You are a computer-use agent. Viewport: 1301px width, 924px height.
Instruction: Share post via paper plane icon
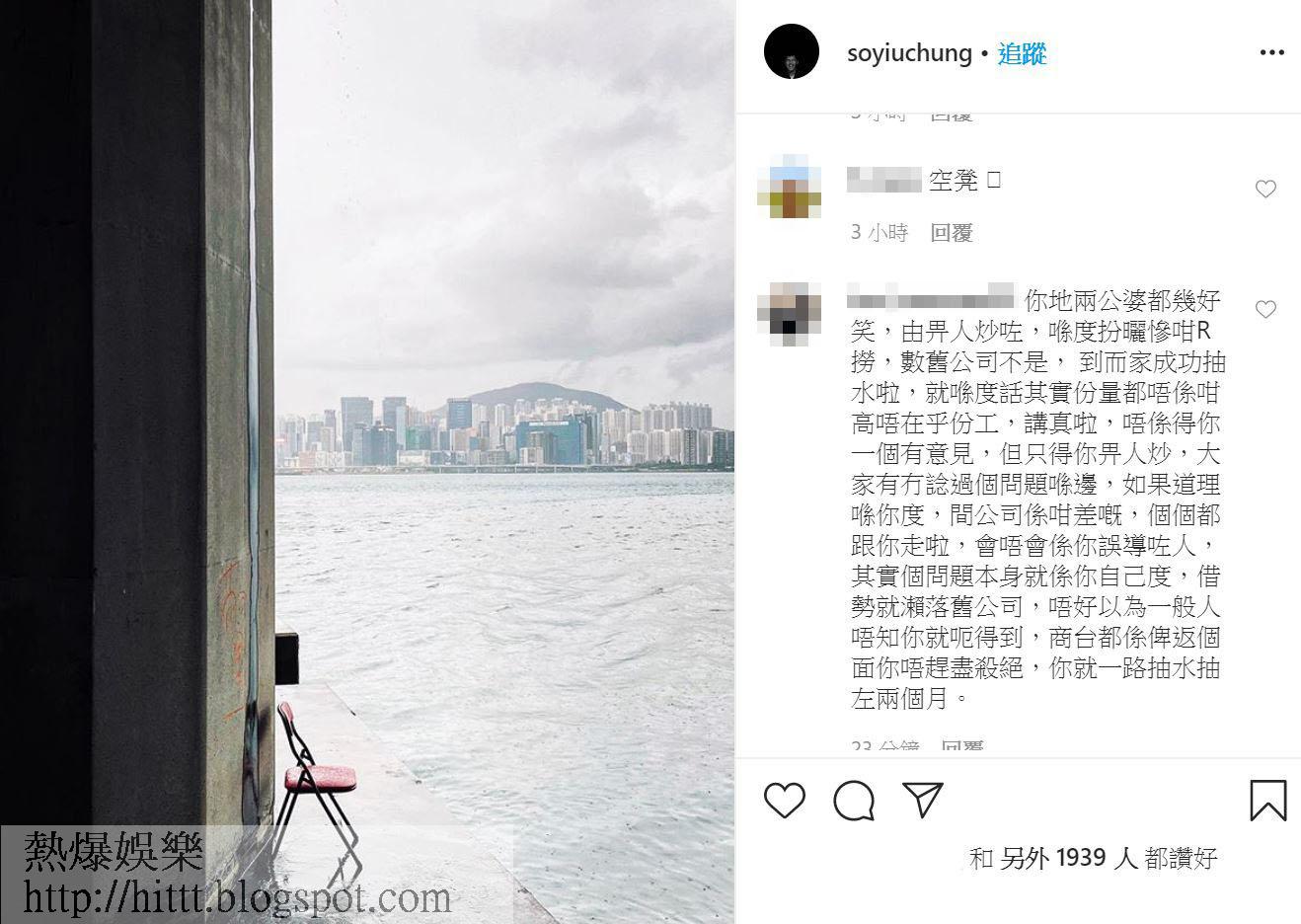click(924, 801)
